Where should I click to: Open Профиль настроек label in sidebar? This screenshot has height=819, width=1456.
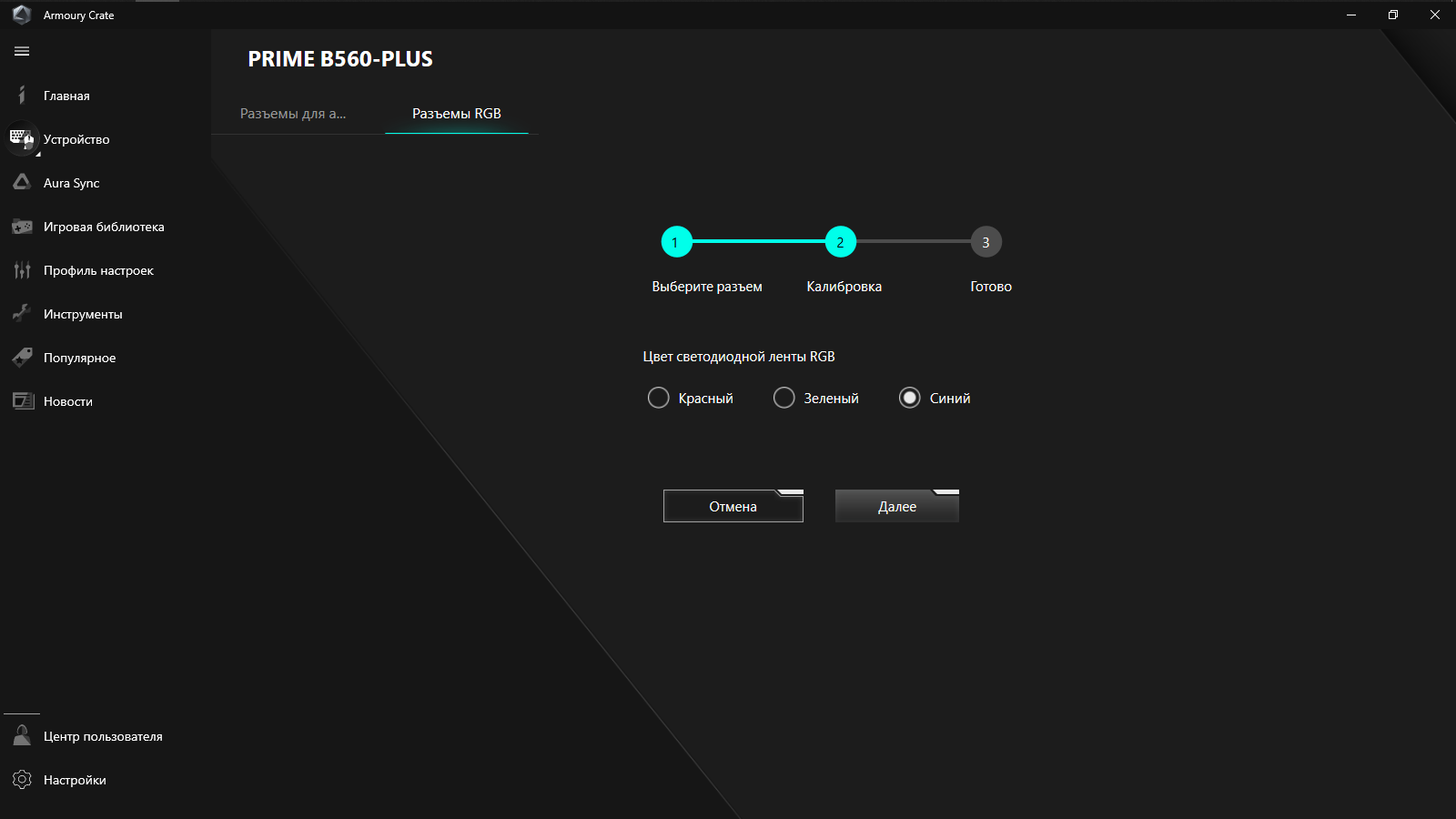tap(98, 270)
